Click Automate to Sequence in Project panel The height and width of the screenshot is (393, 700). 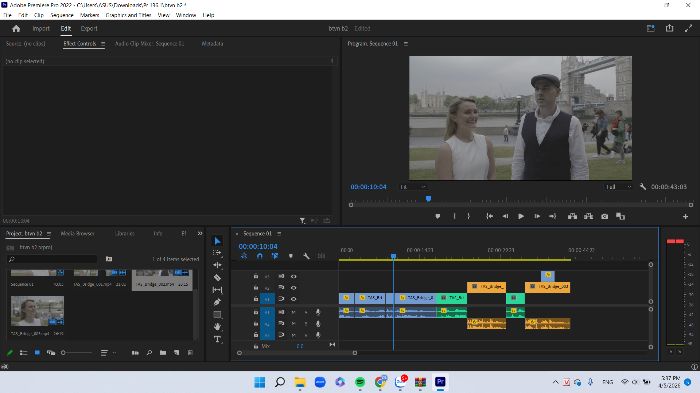[x=135, y=353]
